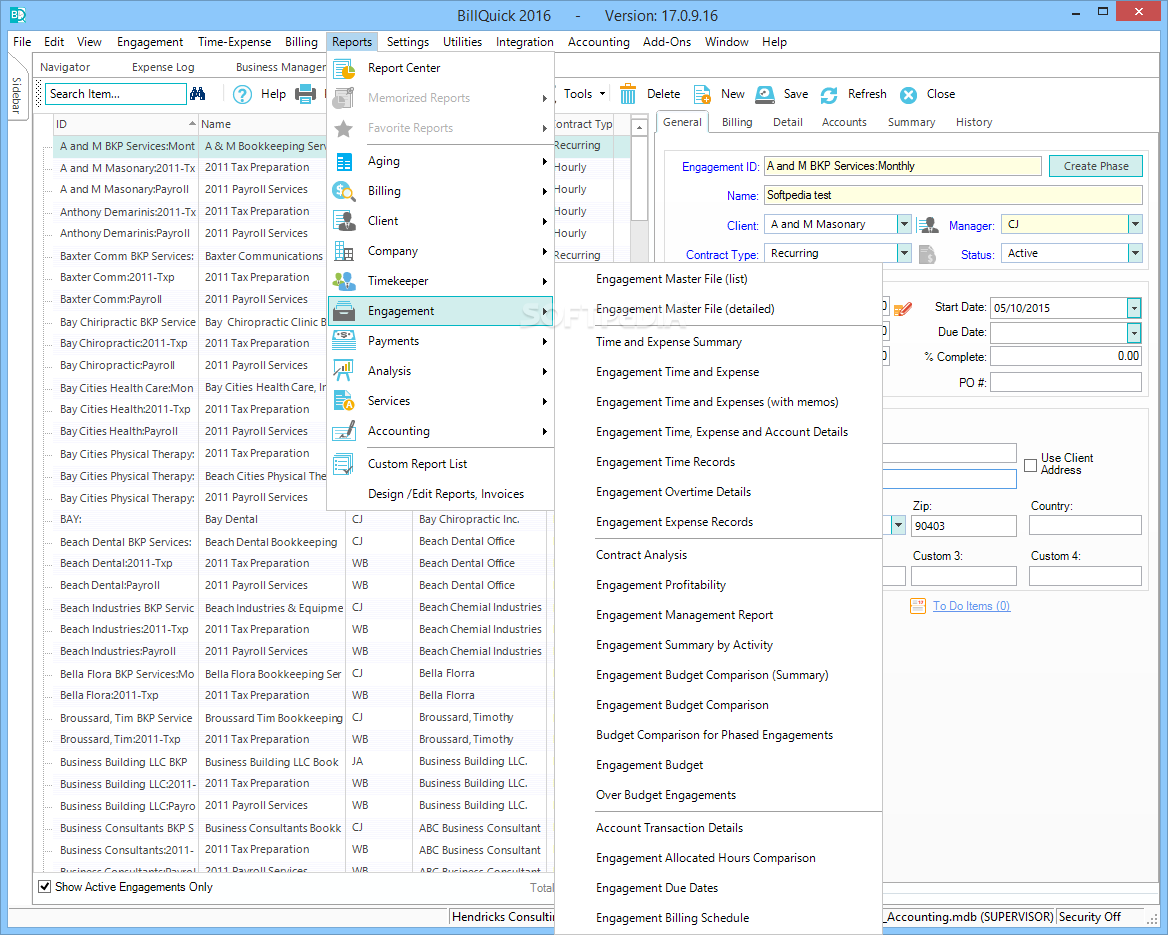Open the To Do Items (0) link

[971, 606]
